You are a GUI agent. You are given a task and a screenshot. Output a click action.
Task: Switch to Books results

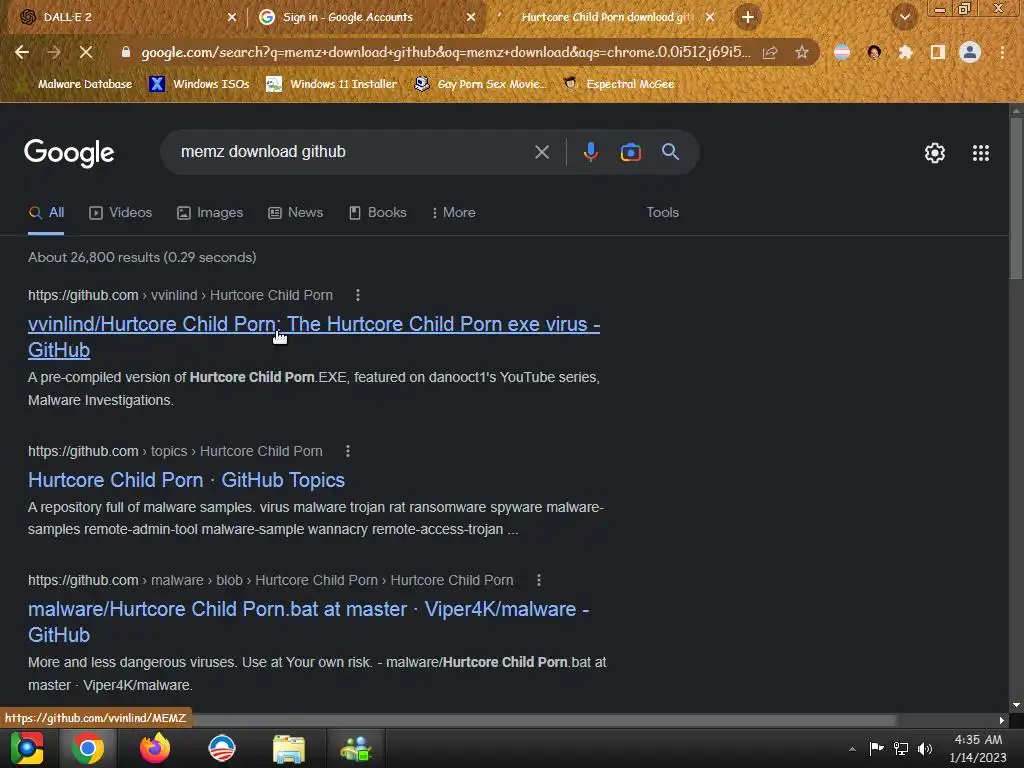click(x=377, y=213)
